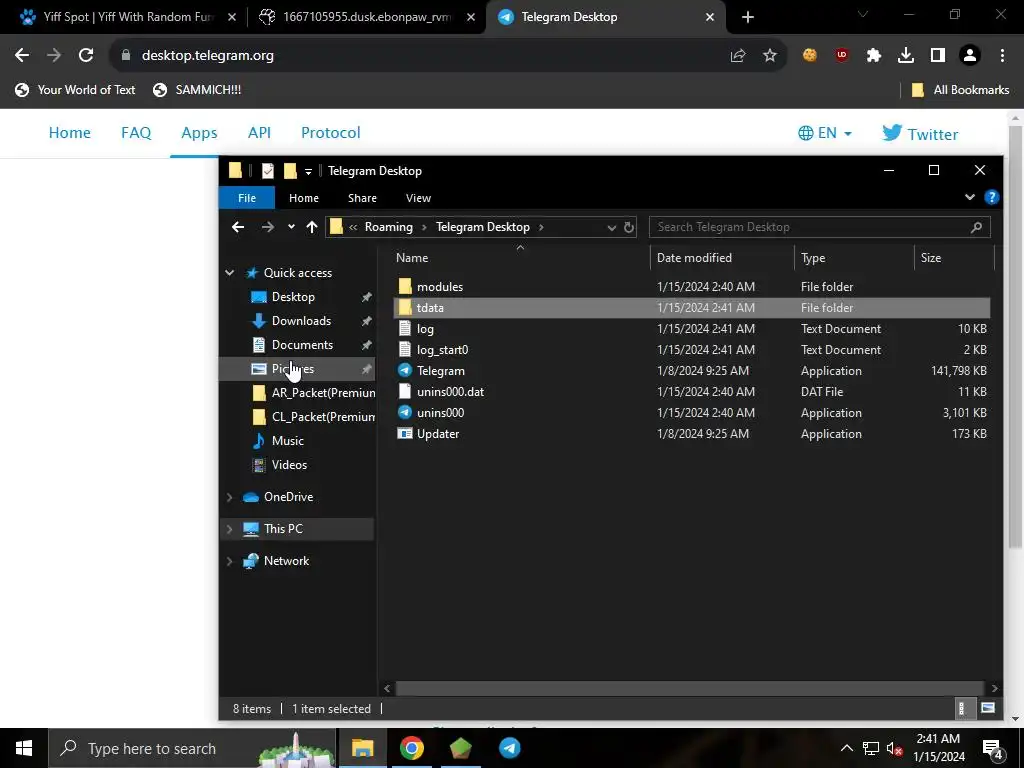Open recent locations dropdown in Explorer

tap(291, 227)
